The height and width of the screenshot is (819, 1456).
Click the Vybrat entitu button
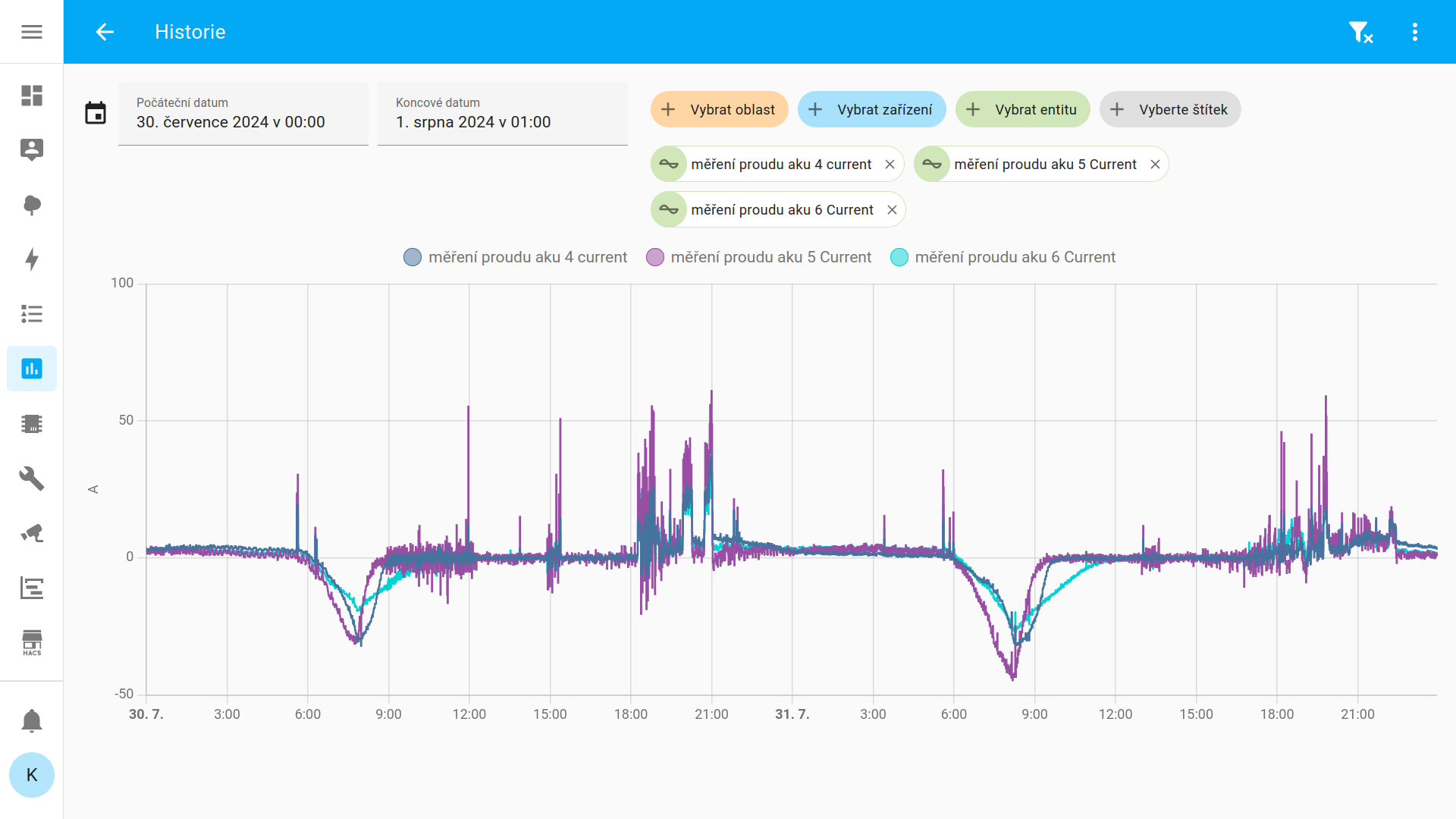tap(1022, 110)
